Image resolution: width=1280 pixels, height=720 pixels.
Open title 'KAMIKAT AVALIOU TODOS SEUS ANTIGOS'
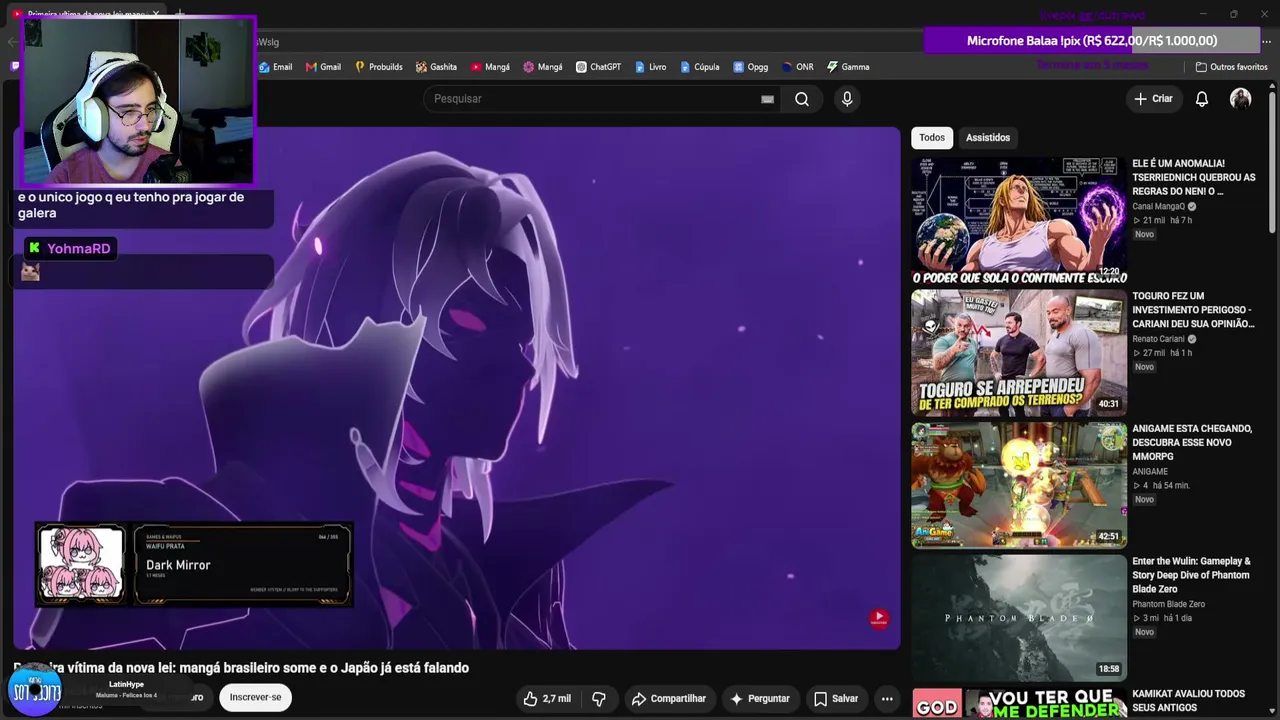pos(1189,700)
